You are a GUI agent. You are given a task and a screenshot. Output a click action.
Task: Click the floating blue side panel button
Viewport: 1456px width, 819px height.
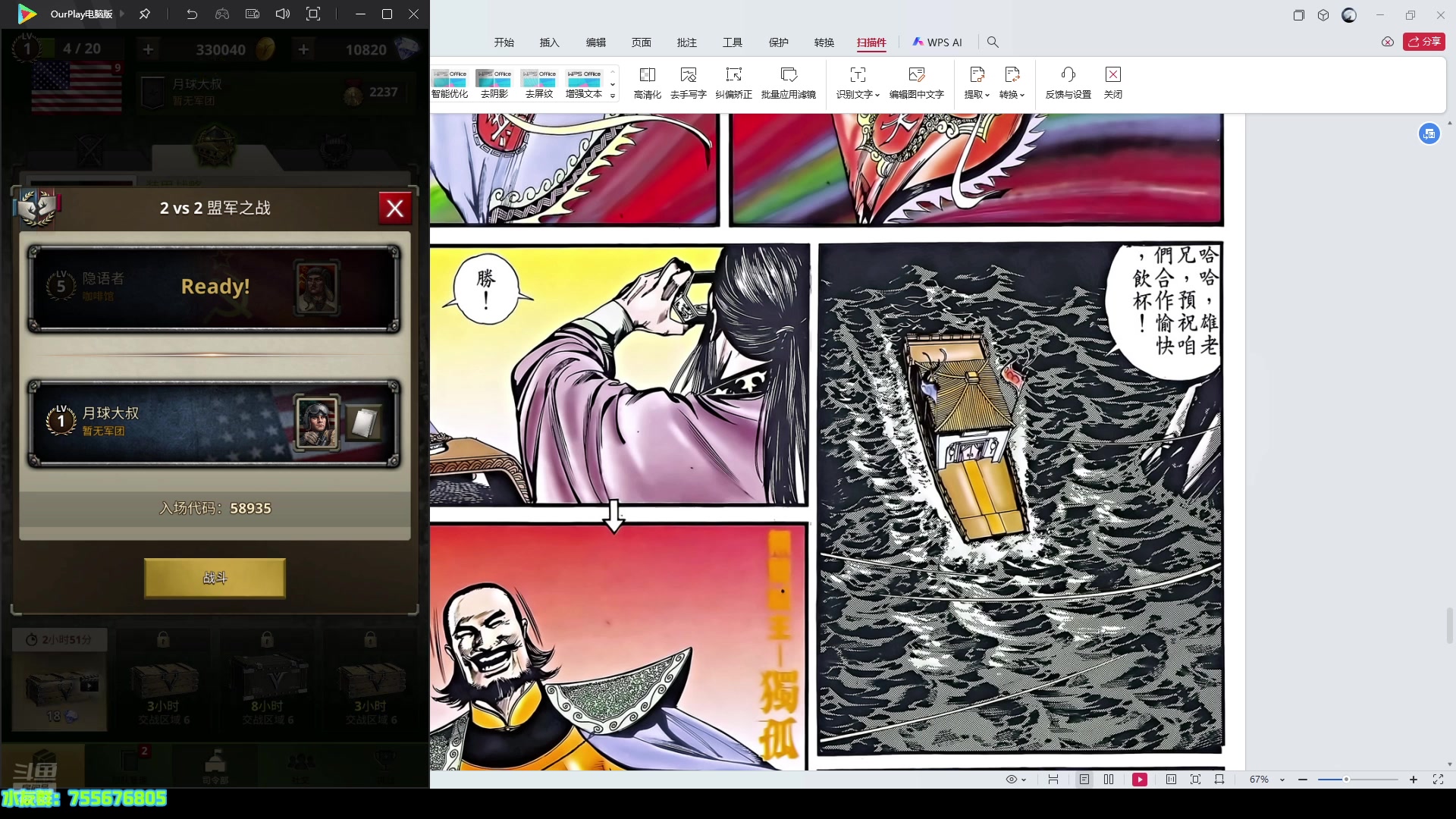[1429, 134]
